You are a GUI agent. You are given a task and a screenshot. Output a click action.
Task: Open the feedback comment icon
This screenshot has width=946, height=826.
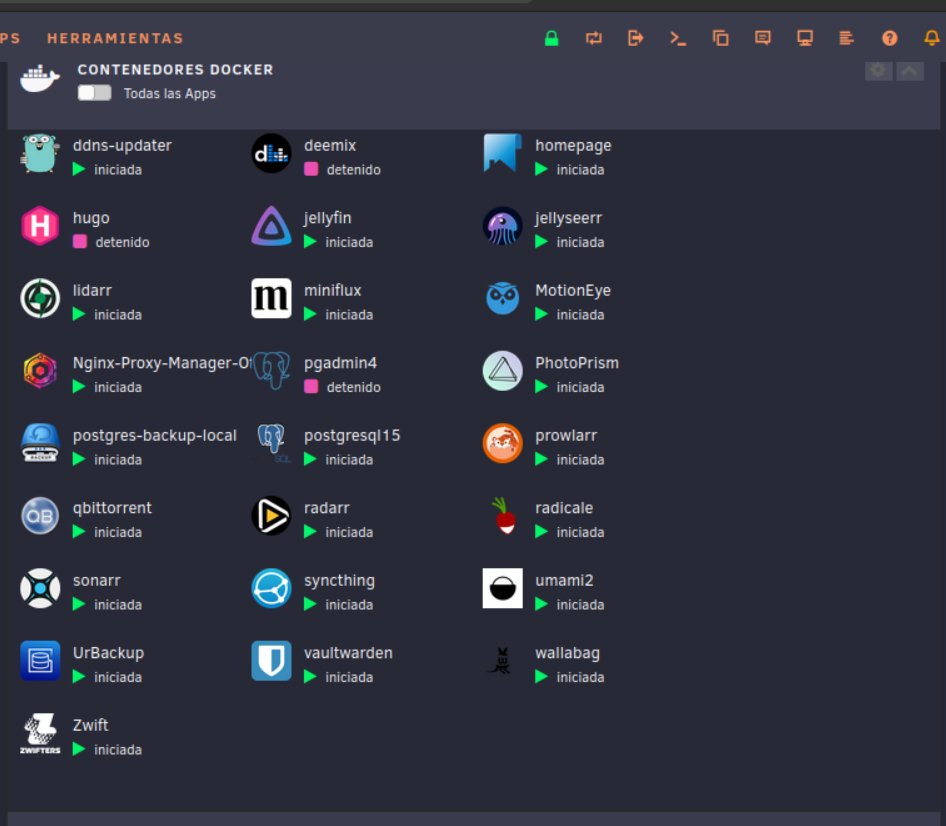[763, 38]
